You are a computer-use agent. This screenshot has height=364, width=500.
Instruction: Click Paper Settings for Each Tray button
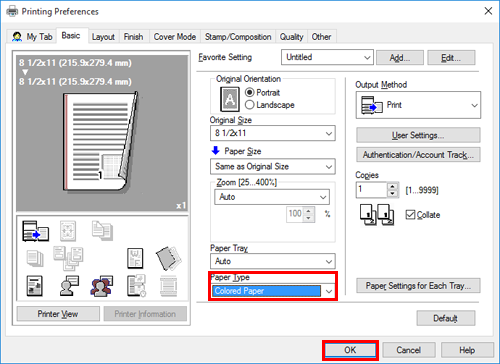click(x=418, y=286)
